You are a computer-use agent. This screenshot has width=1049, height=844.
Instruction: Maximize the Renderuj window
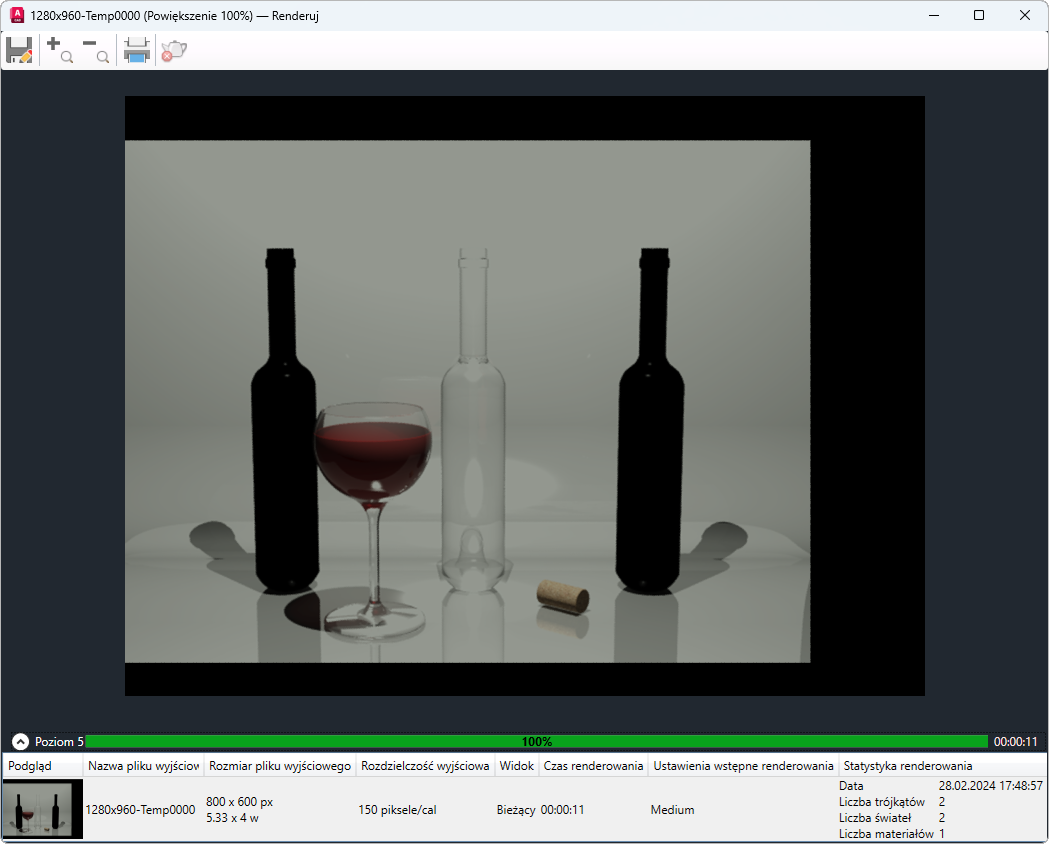click(x=979, y=15)
